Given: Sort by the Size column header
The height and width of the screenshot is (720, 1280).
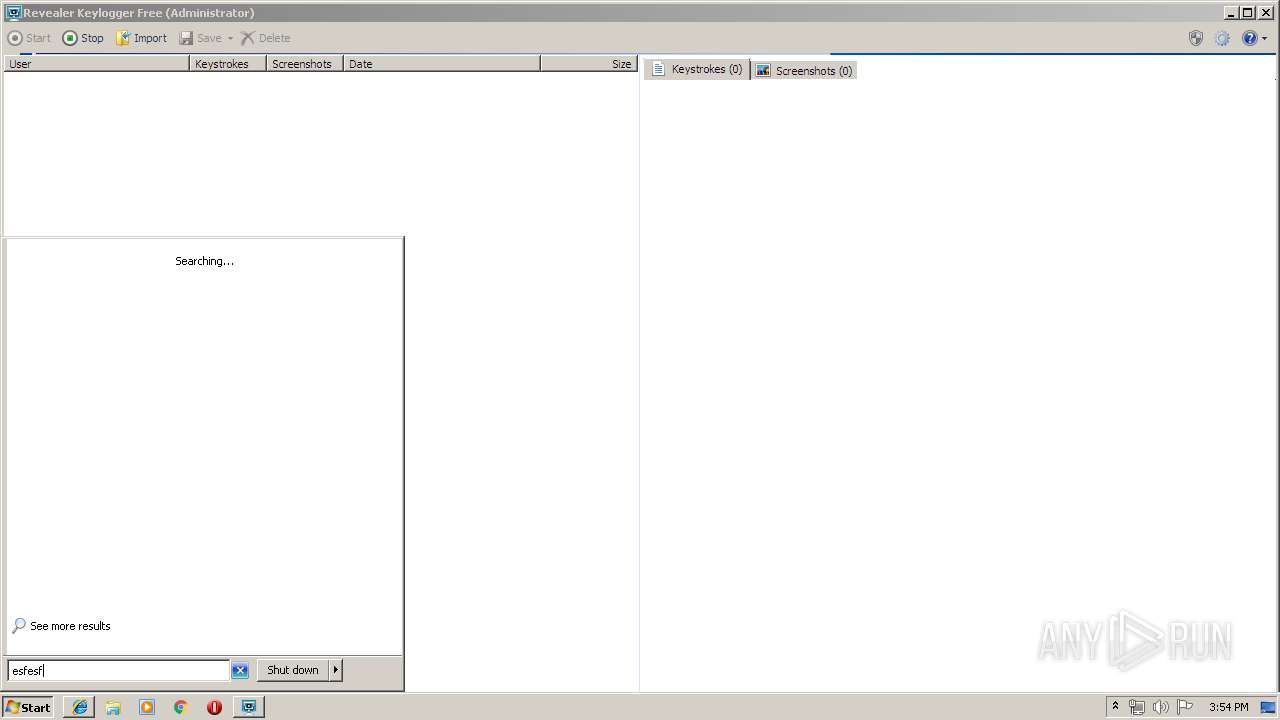Looking at the screenshot, I should [x=589, y=63].
